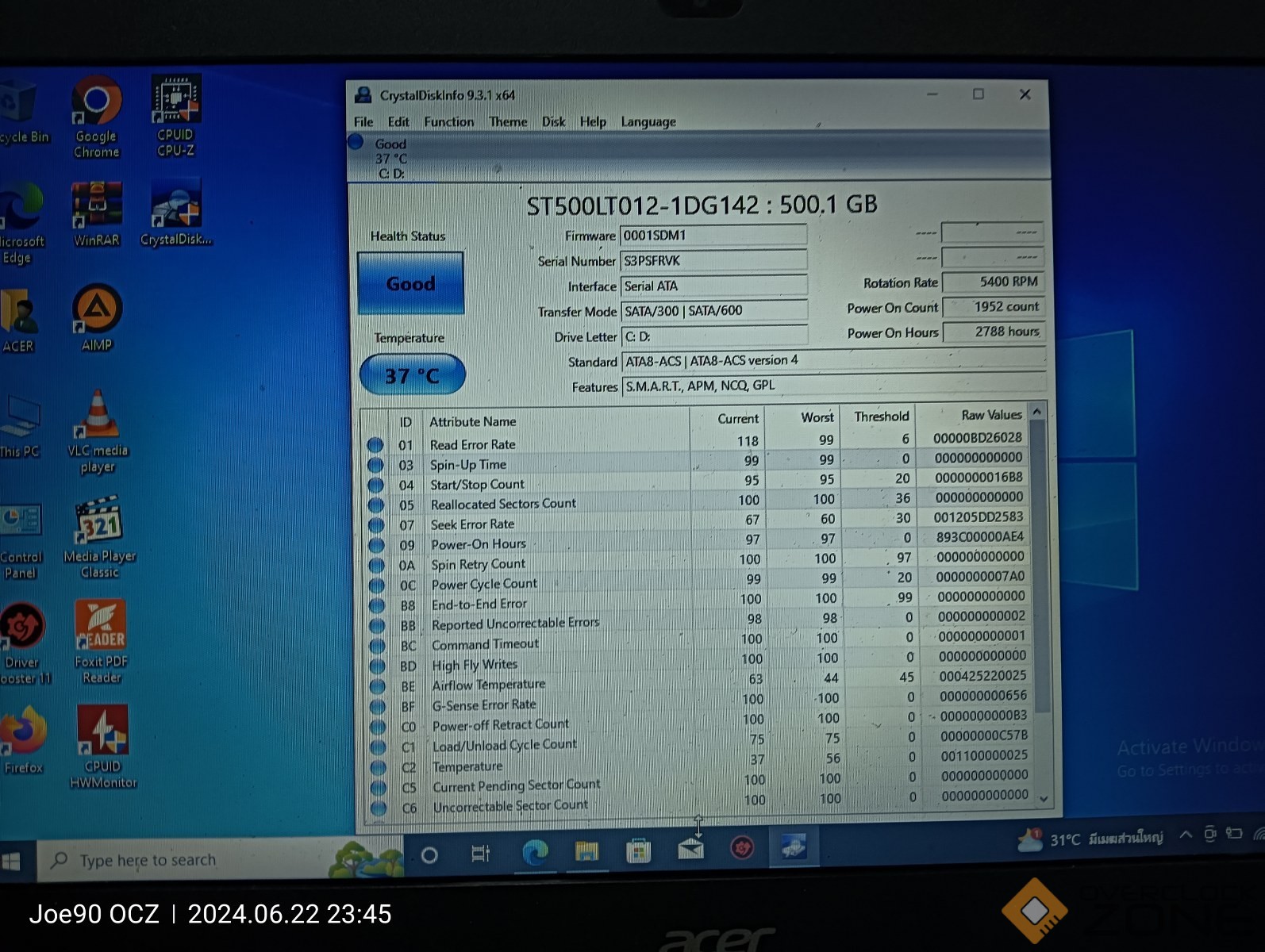Show hidden system tray icons chevron
Image resolution: width=1265 pixels, height=952 pixels.
[1186, 835]
